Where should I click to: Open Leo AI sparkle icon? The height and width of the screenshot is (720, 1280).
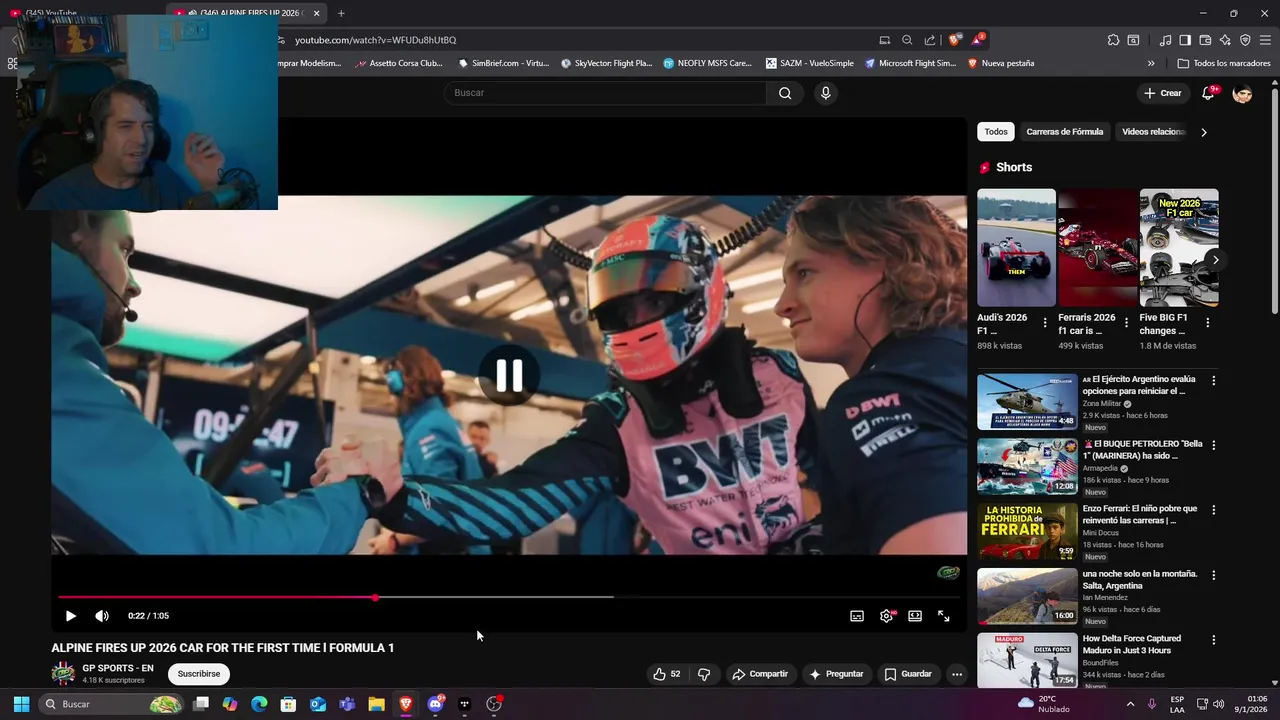pyautogui.click(x=1225, y=40)
